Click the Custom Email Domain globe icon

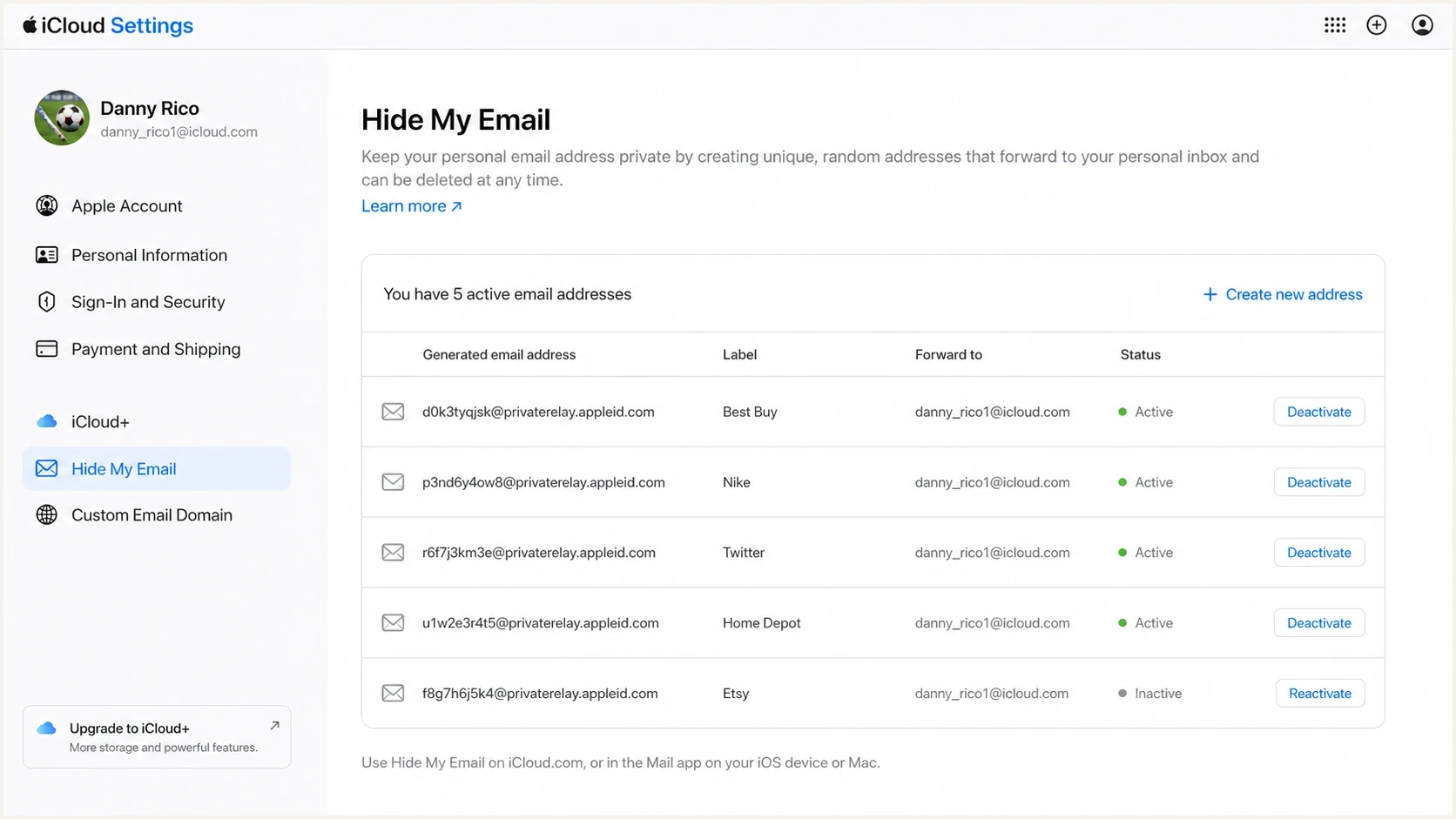click(47, 514)
